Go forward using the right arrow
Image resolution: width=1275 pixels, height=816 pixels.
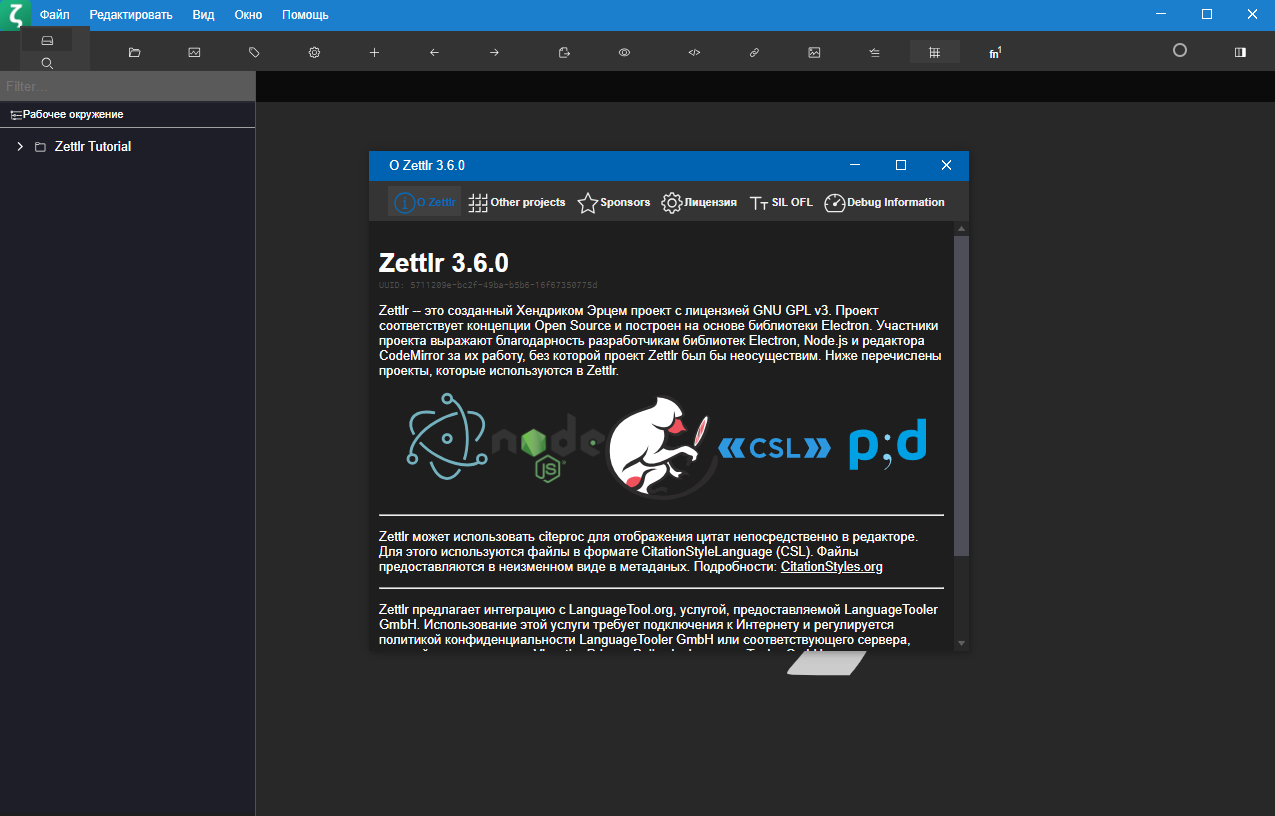point(494,52)
